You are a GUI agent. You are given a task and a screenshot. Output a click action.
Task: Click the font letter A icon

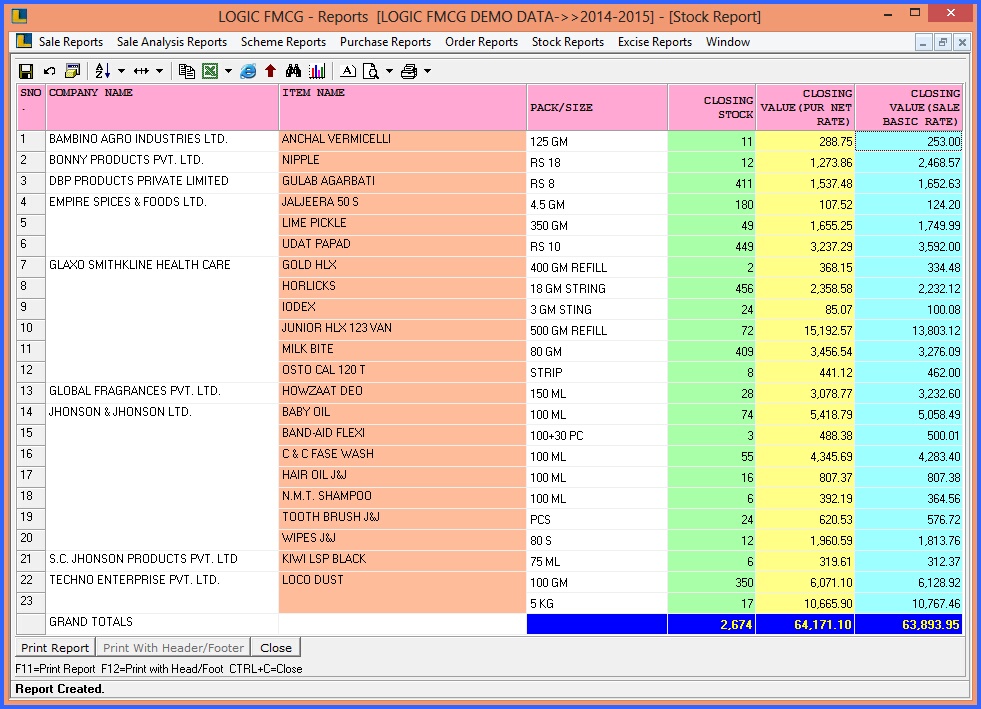(348, 71)
